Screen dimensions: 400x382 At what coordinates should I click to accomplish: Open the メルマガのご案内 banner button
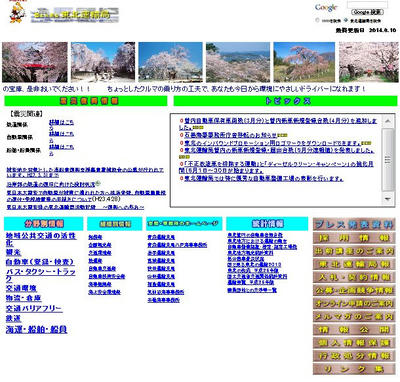tap(354, 316)
